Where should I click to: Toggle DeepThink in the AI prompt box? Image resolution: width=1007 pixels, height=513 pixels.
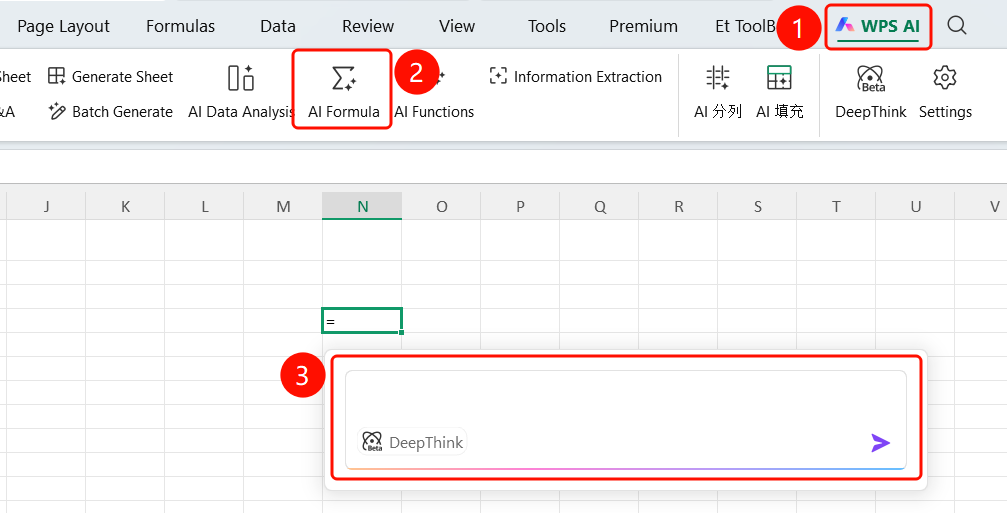[x=412, y=442]
